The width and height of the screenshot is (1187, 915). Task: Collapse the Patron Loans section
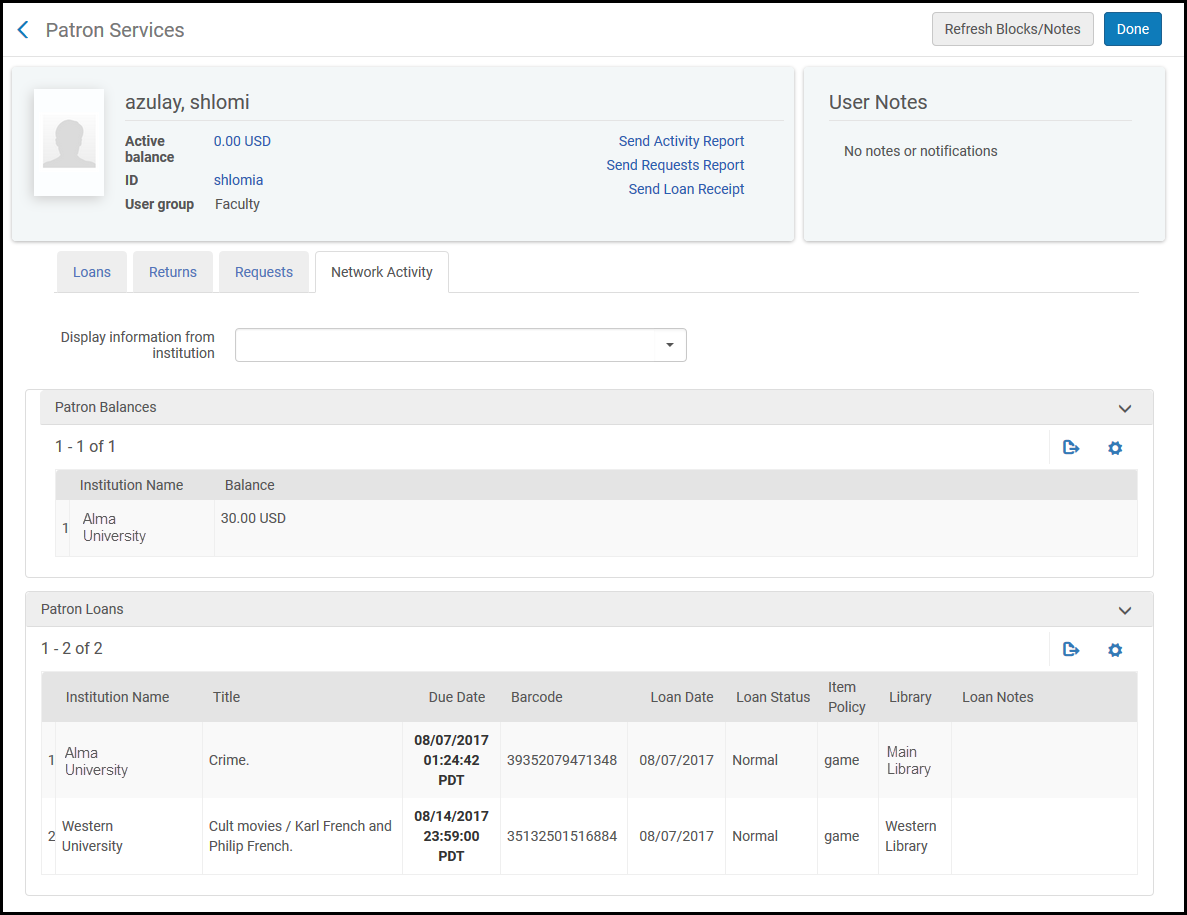(x=1125, y=610)
